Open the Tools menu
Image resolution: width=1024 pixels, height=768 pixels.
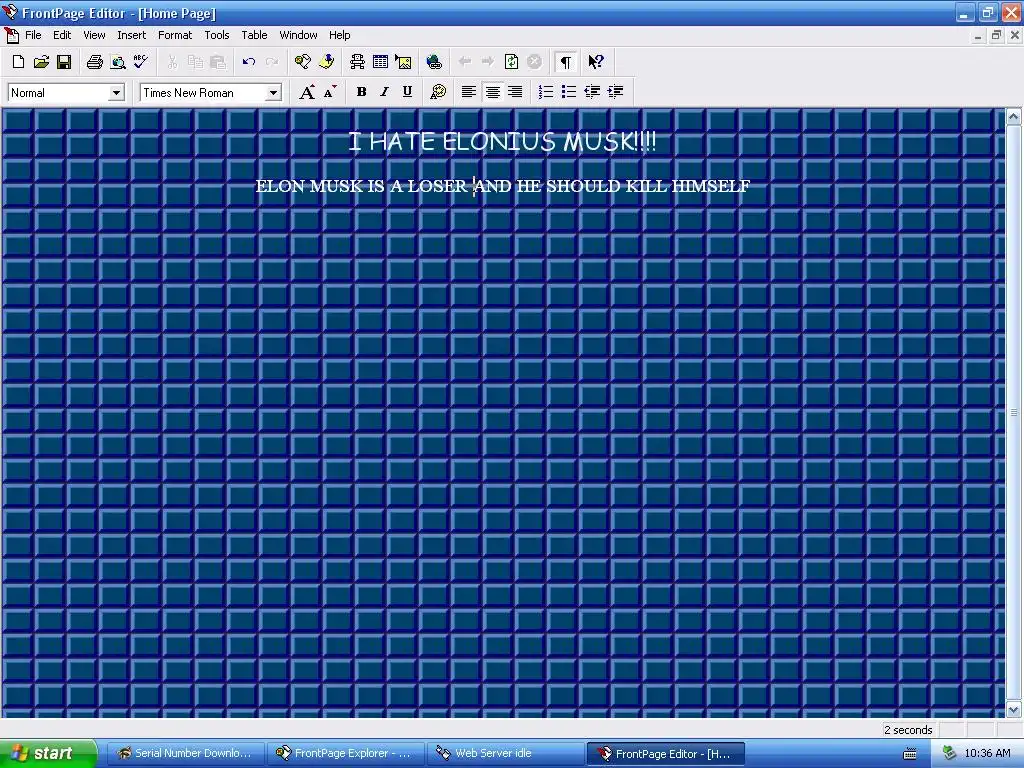pyautogui.click(x=217, y=35)
